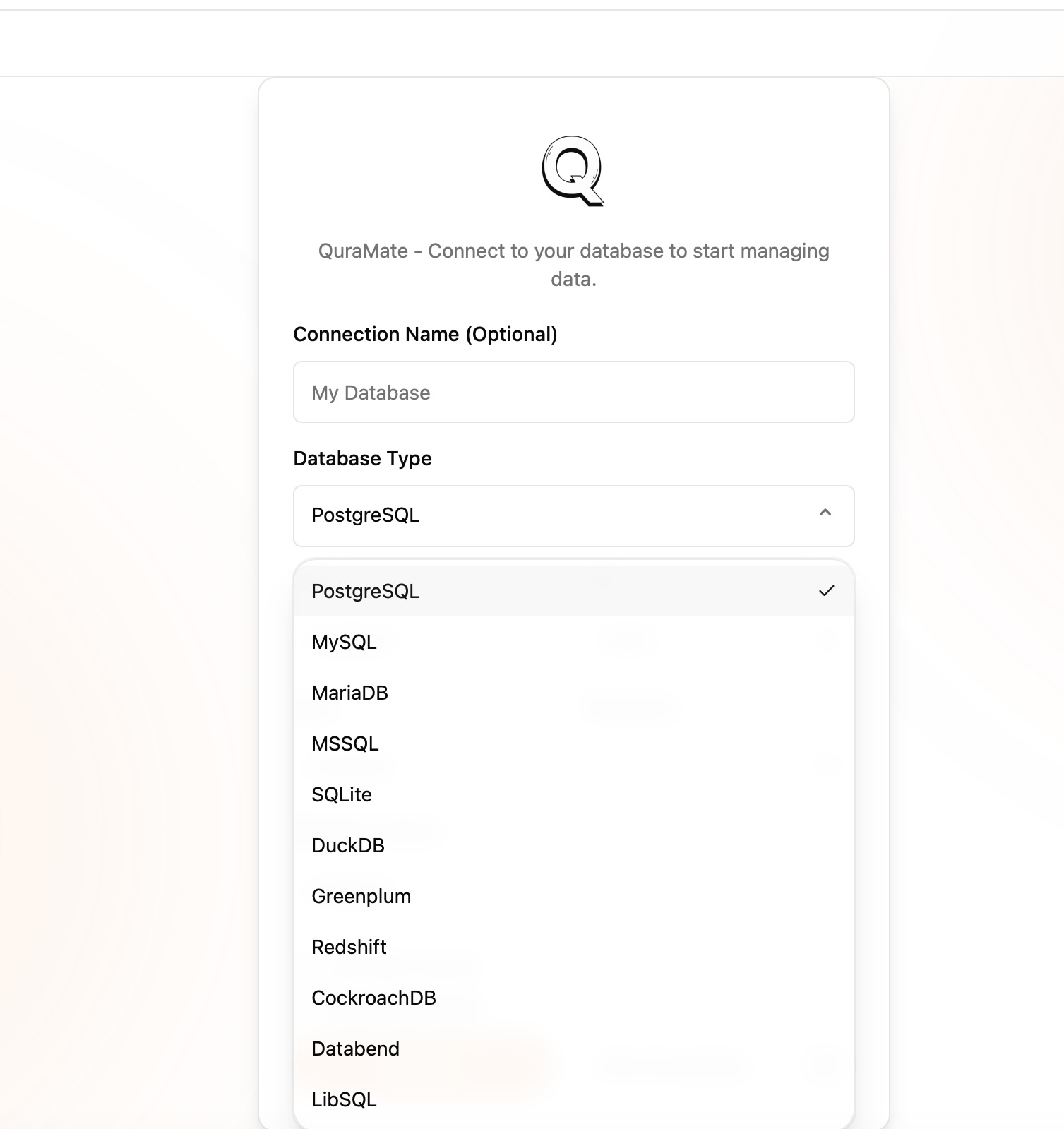
Task: Click the My Database placeholder text box
Action: [573, 392]
